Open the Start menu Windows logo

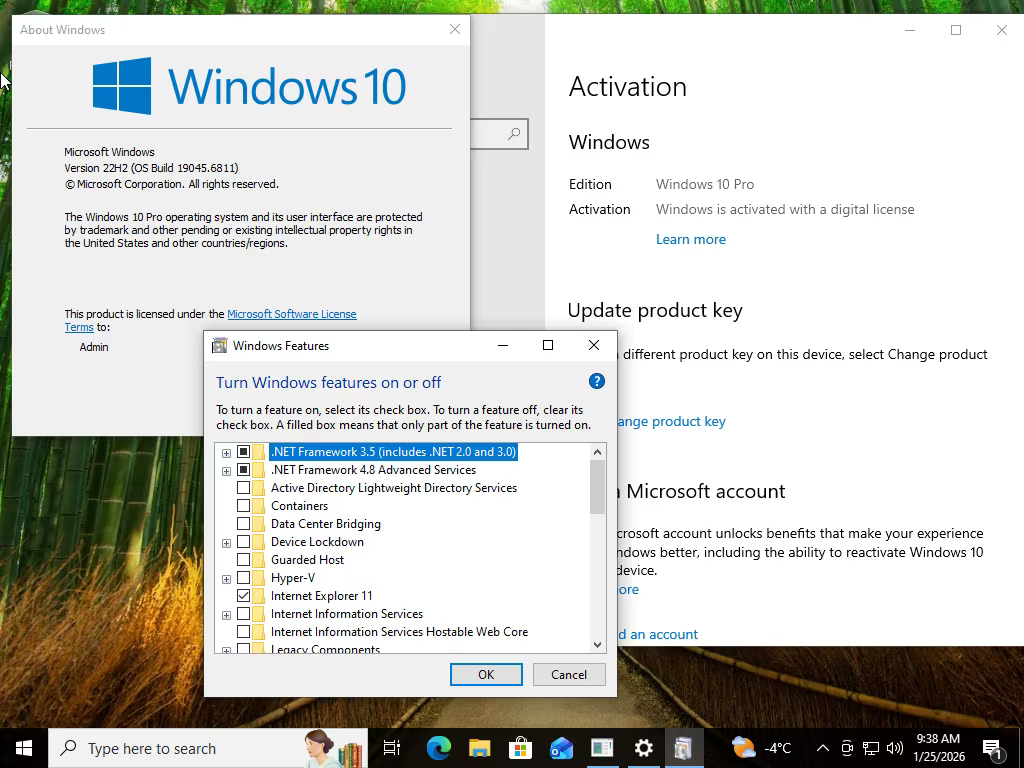coord(24,748)
